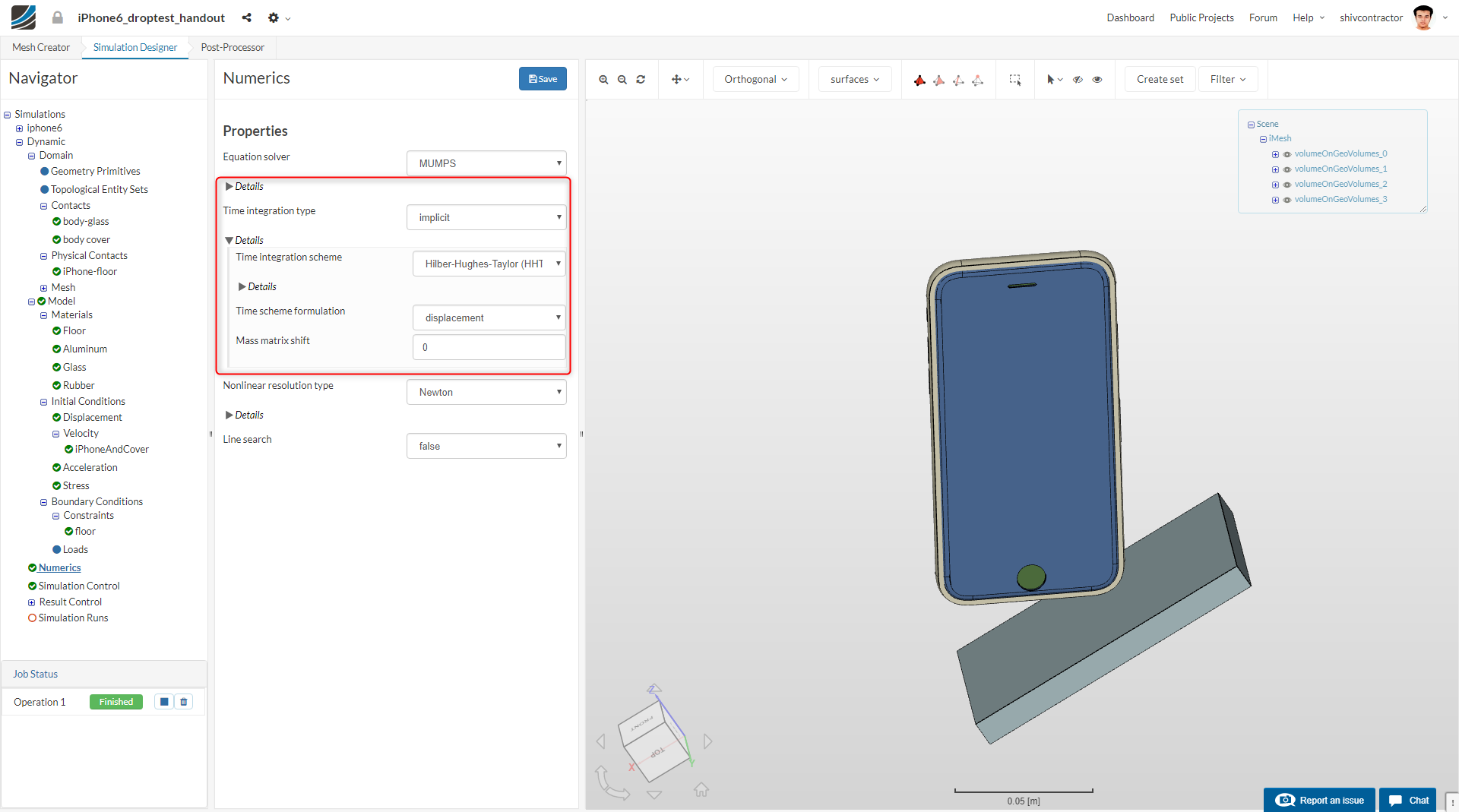This screenshot has height=812, width=1459.
Task: Click the Create set button
Action: [1160, 80]
